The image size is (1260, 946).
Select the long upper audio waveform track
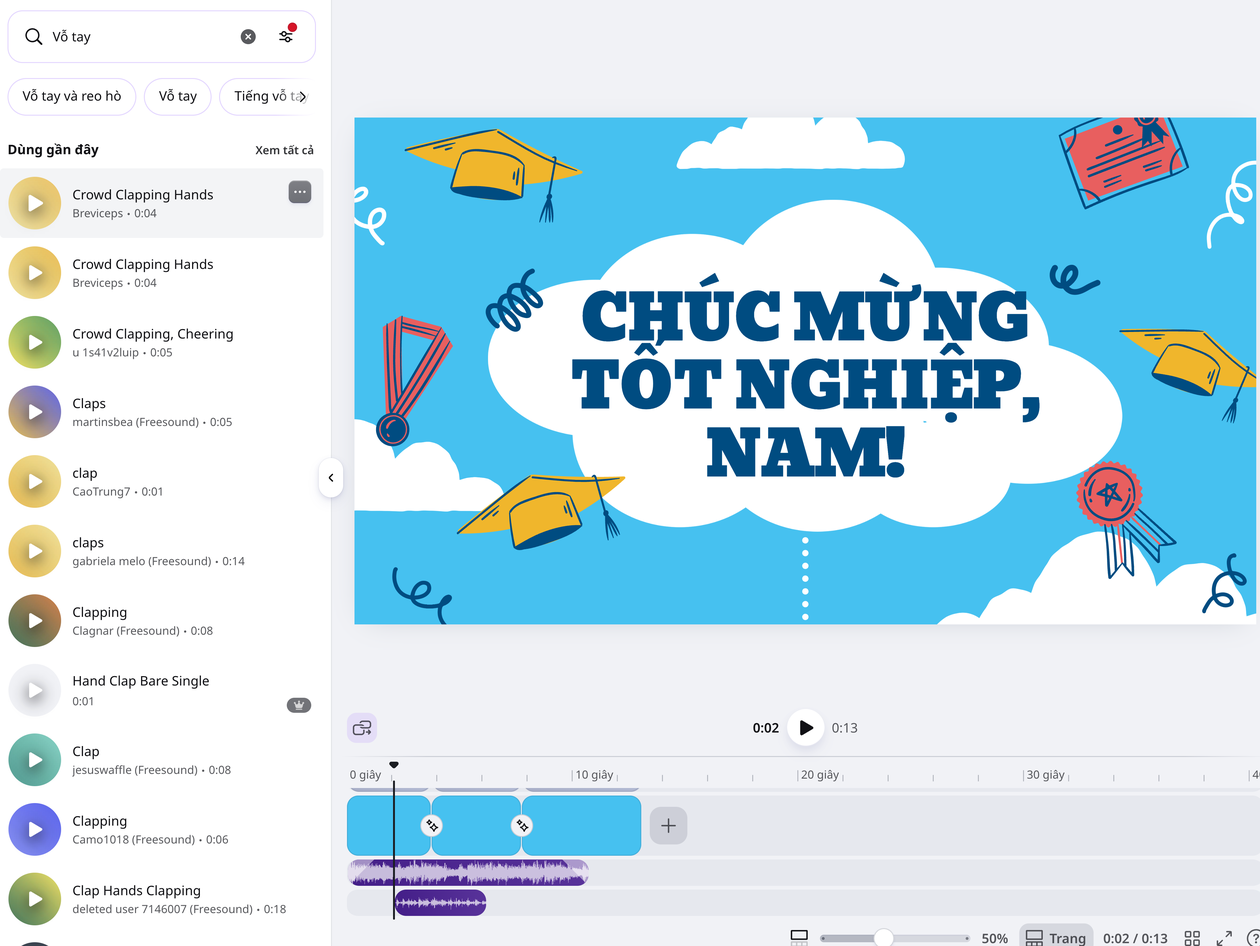(468, 872)
